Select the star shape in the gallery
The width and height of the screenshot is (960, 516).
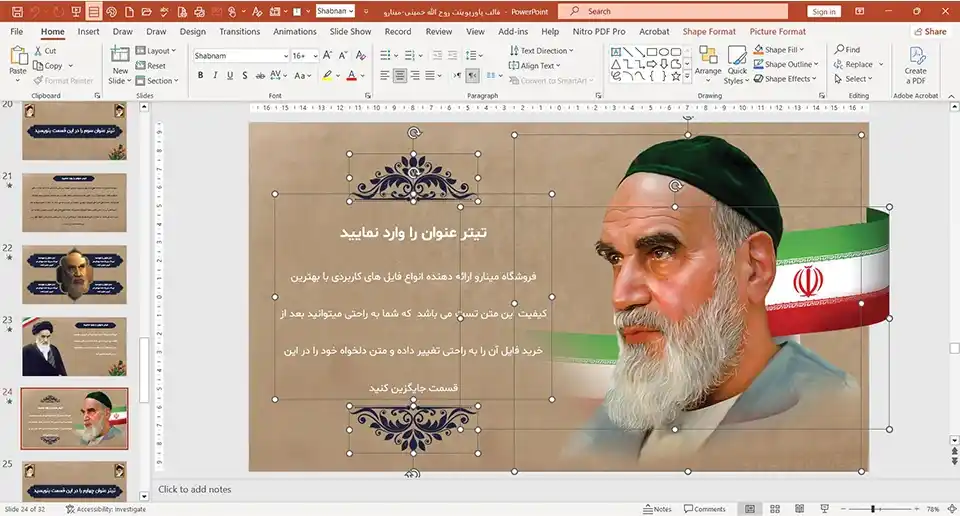(676, 77)
